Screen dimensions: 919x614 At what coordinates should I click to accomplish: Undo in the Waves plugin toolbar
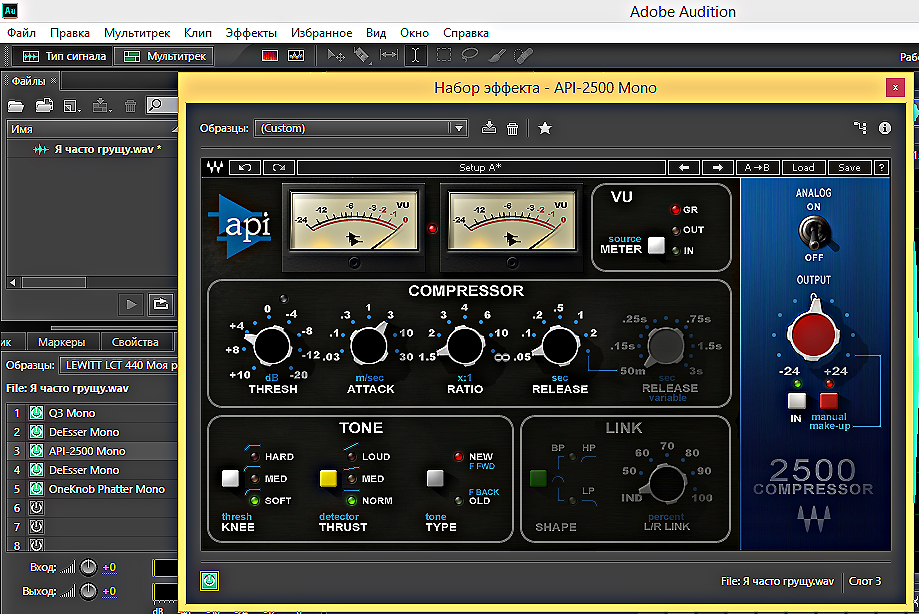tap(245, 168)
